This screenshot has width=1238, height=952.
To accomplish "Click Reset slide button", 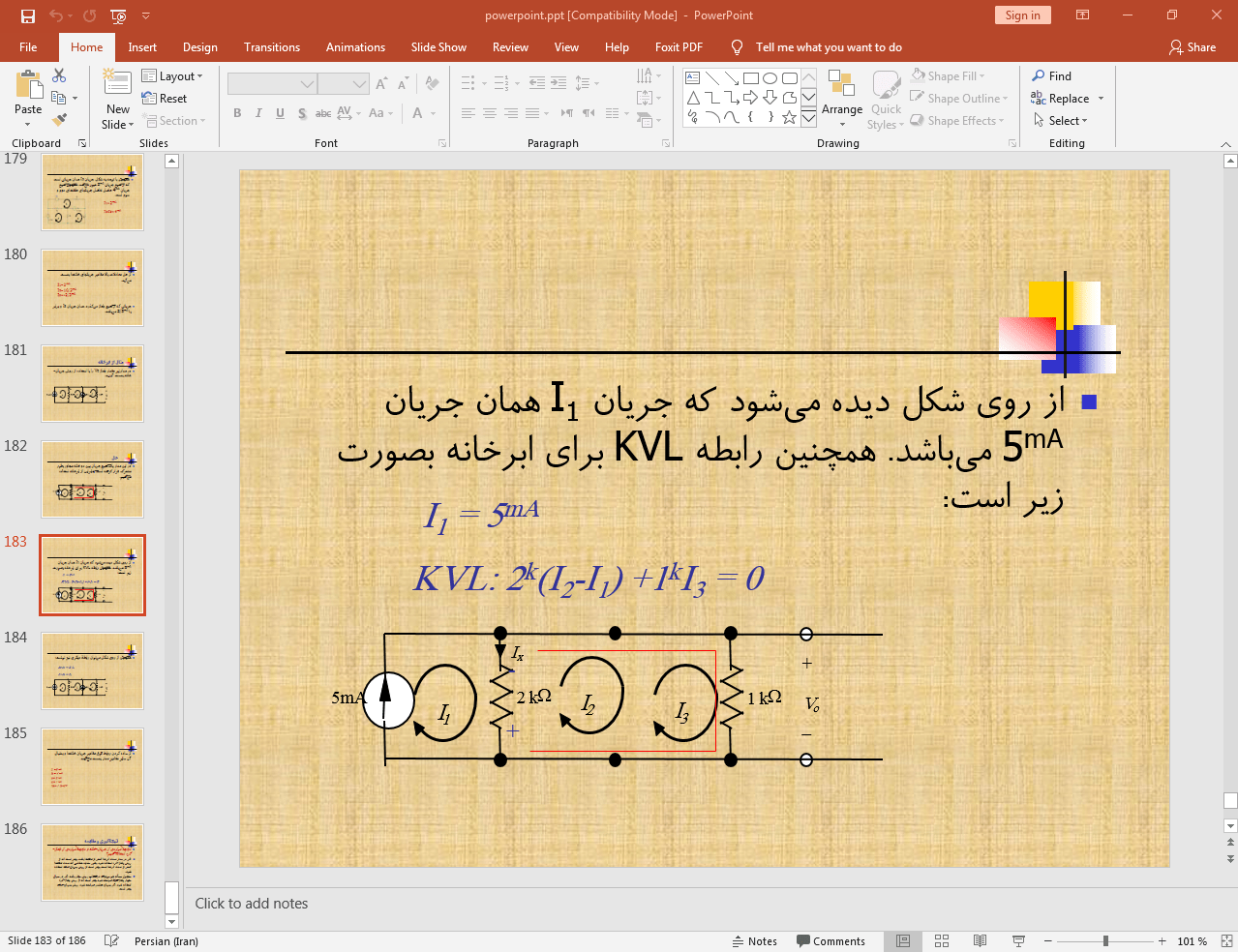I will (x=165, y=99).
